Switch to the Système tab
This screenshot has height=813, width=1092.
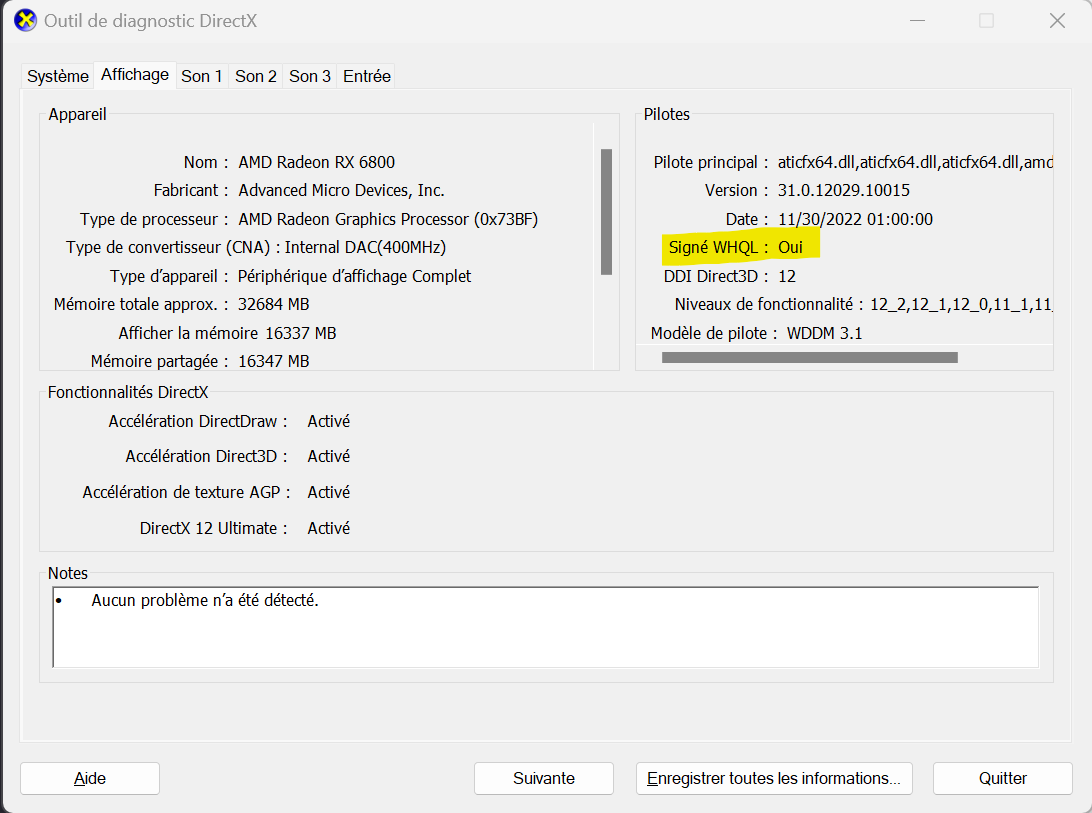tap(58, 76)
